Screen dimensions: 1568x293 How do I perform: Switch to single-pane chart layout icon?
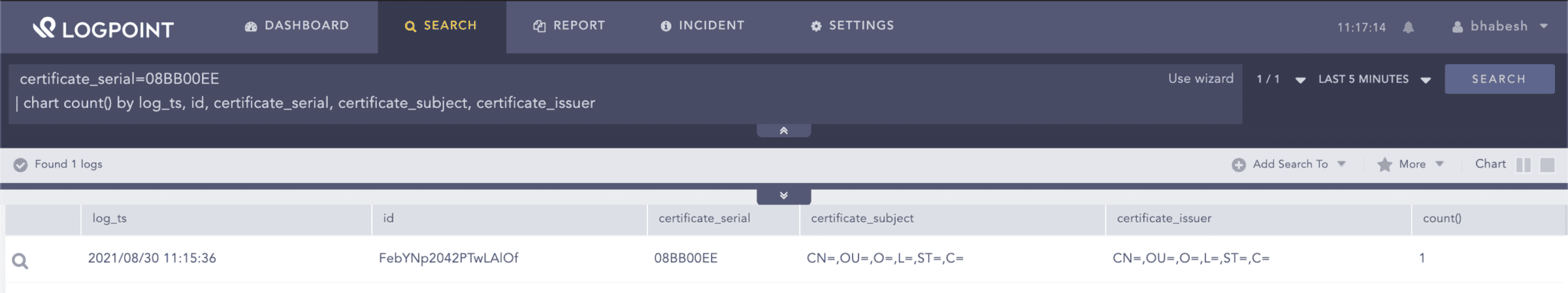click(x=1547, y=164)
